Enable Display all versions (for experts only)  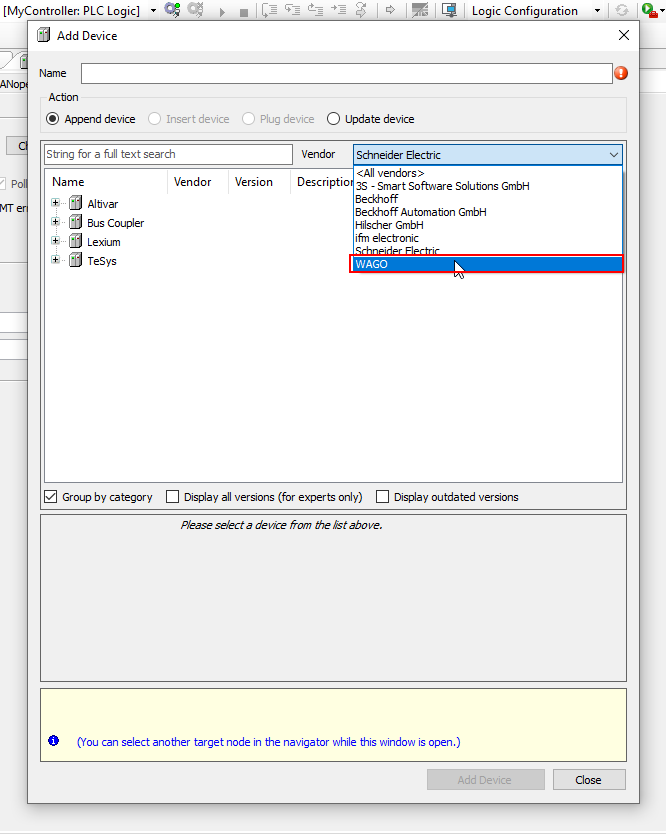tap(172, 497)
